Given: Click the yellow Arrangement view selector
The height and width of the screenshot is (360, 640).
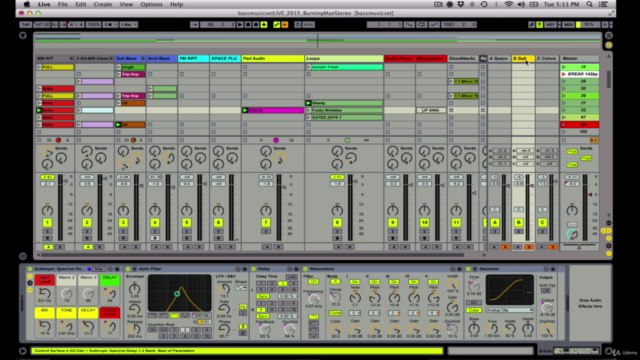Looking at the screenshot, I should click(x=609, y=45).
